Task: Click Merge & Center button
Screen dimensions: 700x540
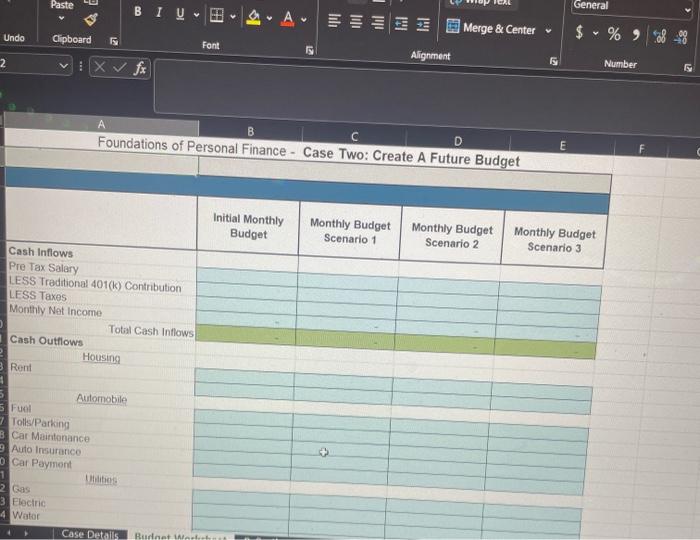Action: point(490,28)
